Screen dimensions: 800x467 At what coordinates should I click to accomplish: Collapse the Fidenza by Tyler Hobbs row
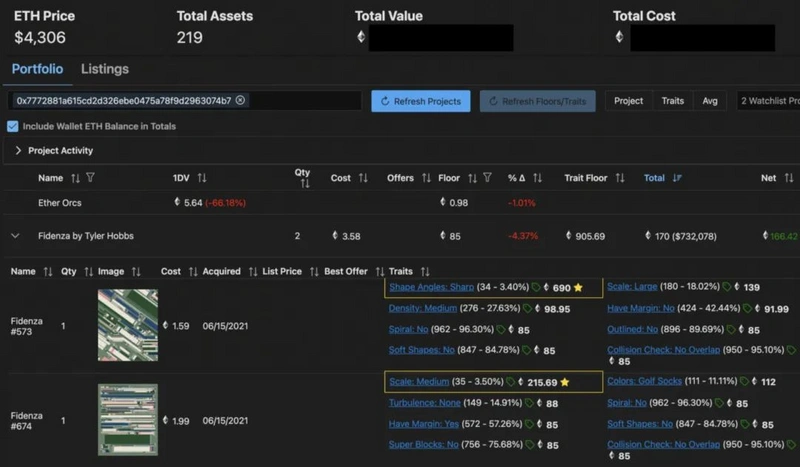[x=15, y=236]
